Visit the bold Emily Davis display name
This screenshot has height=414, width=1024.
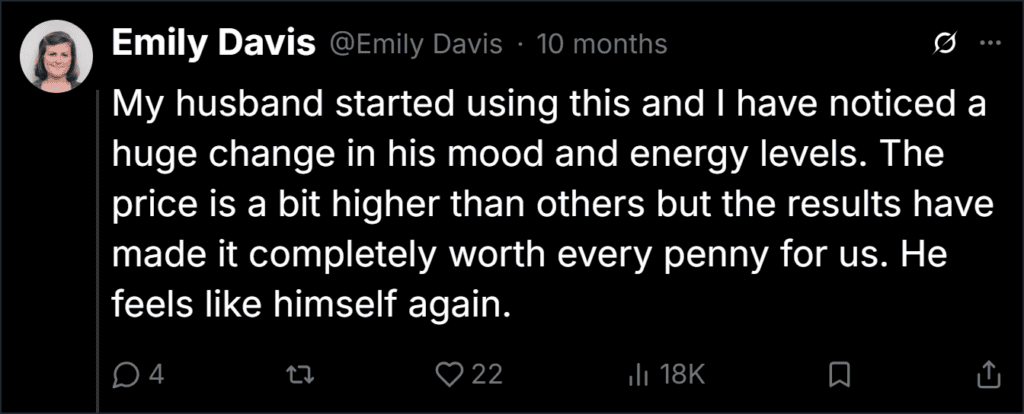click(214, 44)
